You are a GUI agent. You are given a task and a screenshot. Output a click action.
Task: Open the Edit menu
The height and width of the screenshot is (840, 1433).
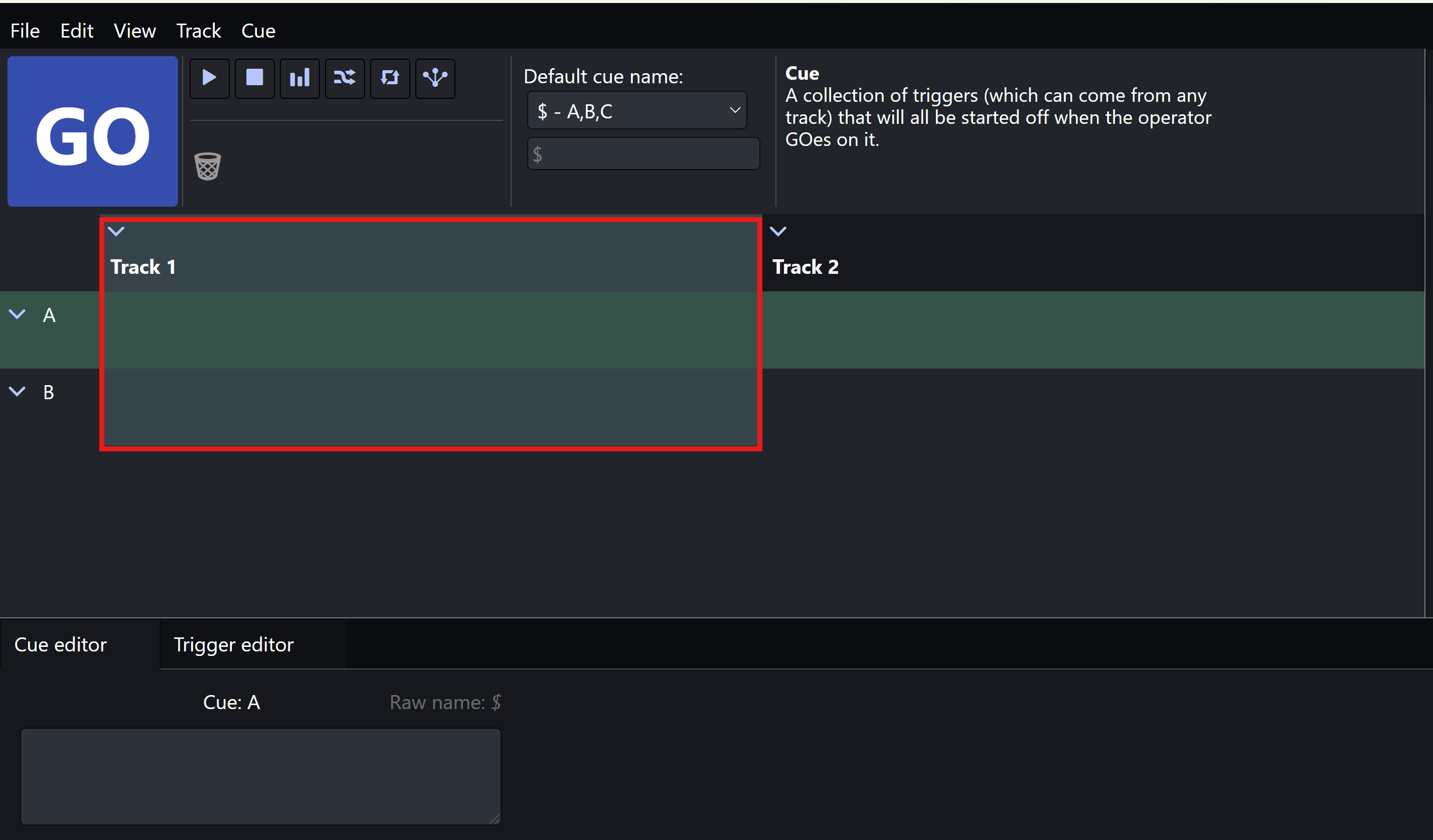77,31
